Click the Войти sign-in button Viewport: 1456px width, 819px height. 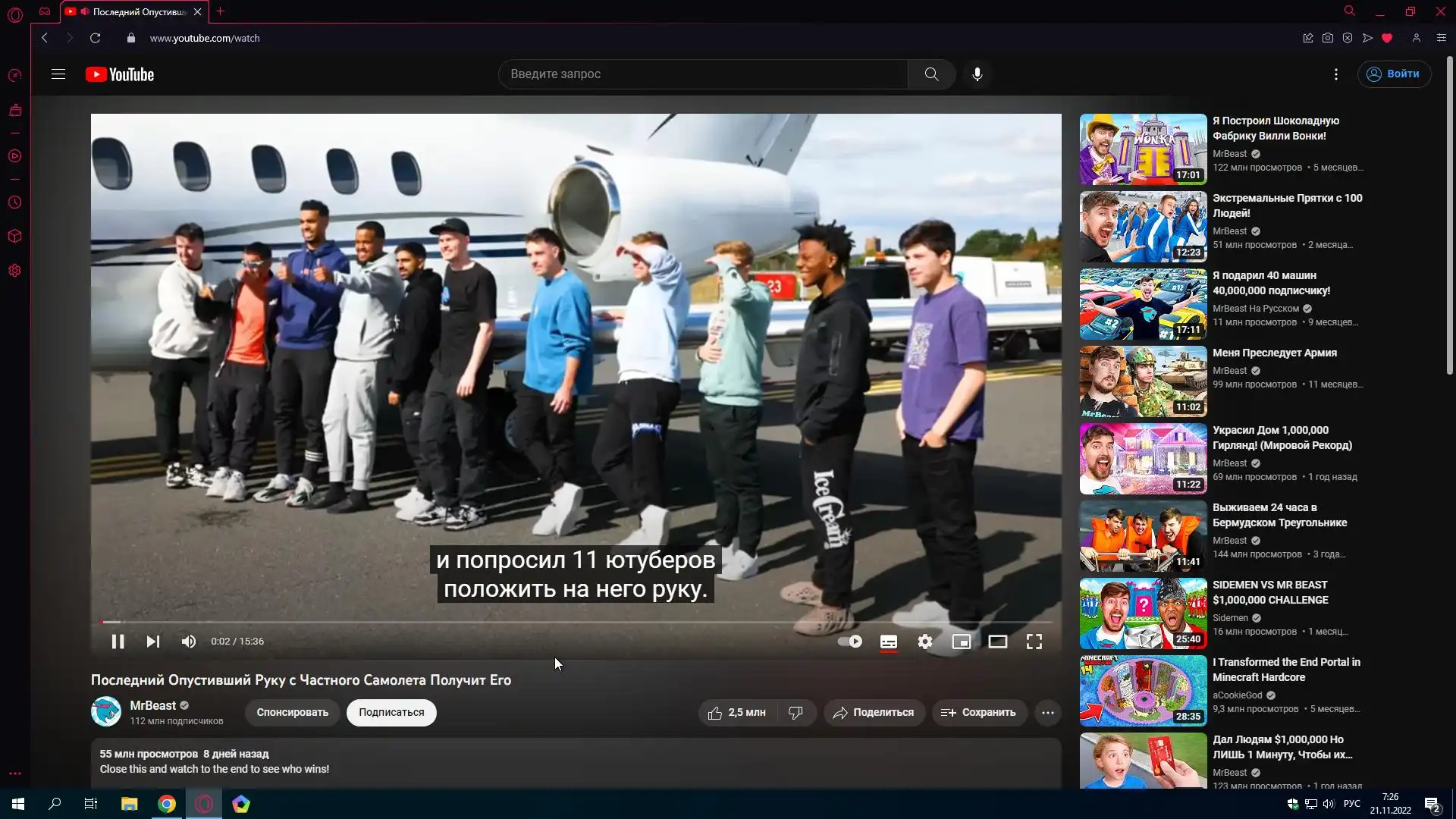click(1394, 74)
